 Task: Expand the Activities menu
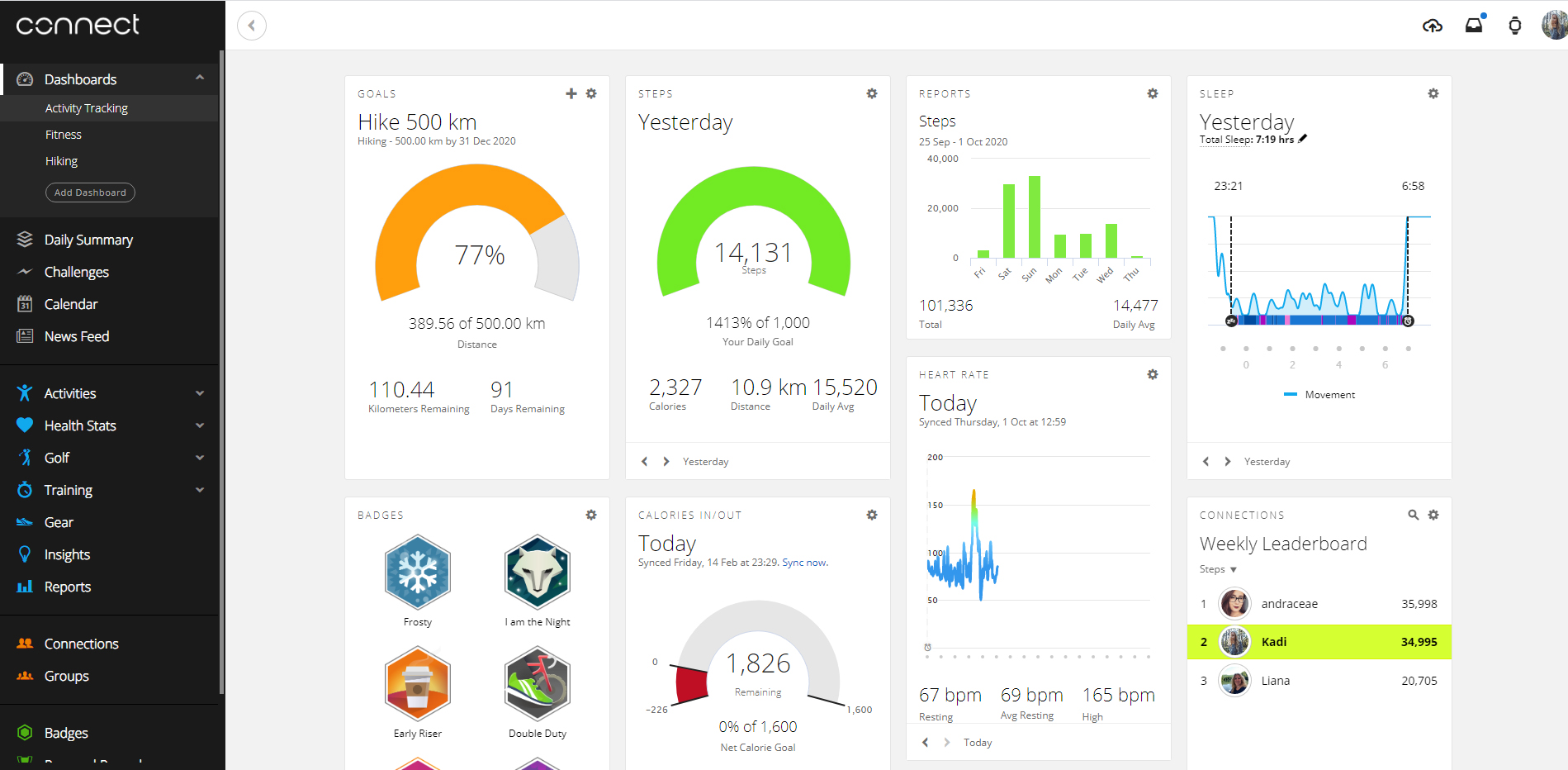(200, 393)
